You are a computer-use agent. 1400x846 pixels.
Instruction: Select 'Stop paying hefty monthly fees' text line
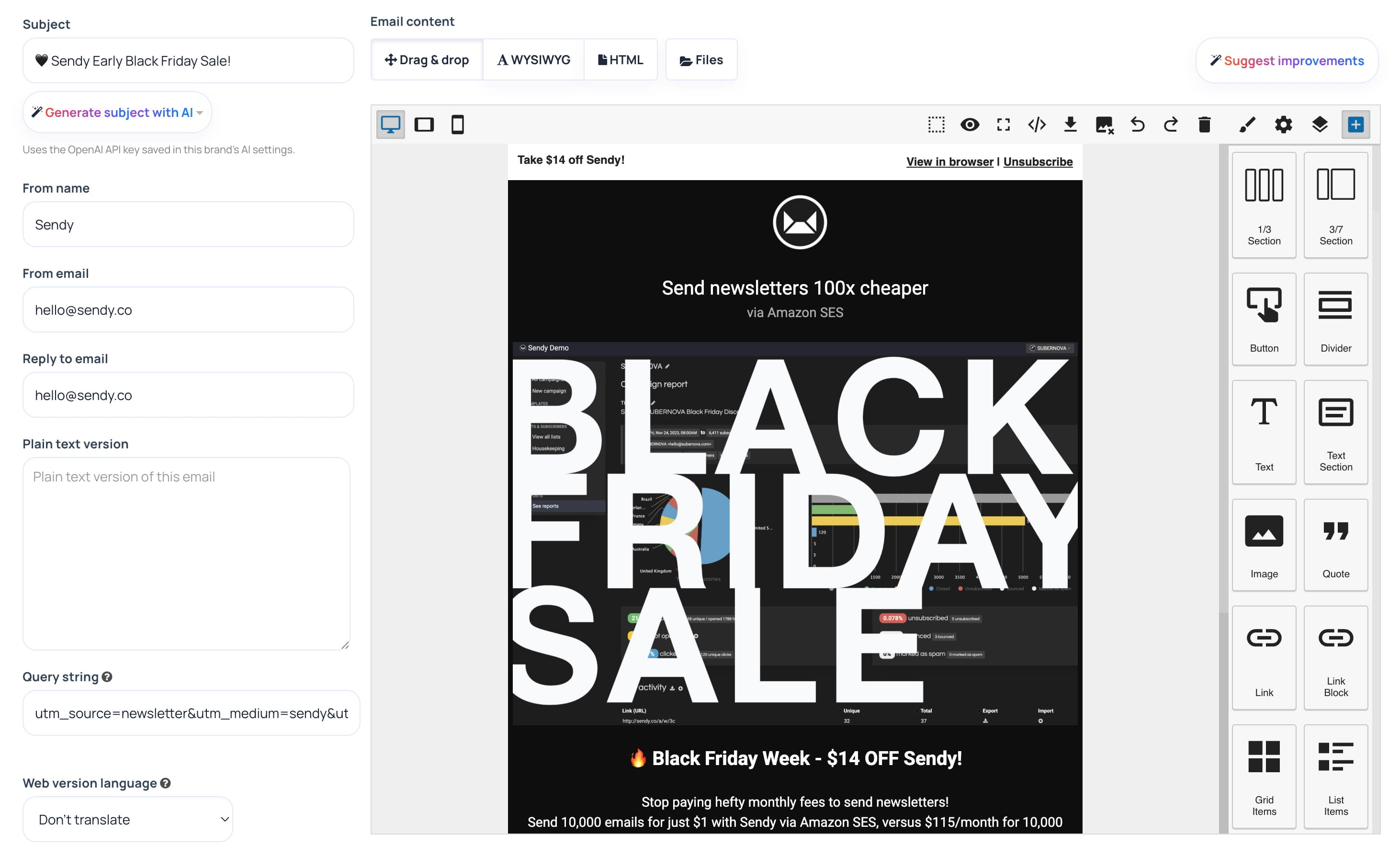[x=795, y=802]
